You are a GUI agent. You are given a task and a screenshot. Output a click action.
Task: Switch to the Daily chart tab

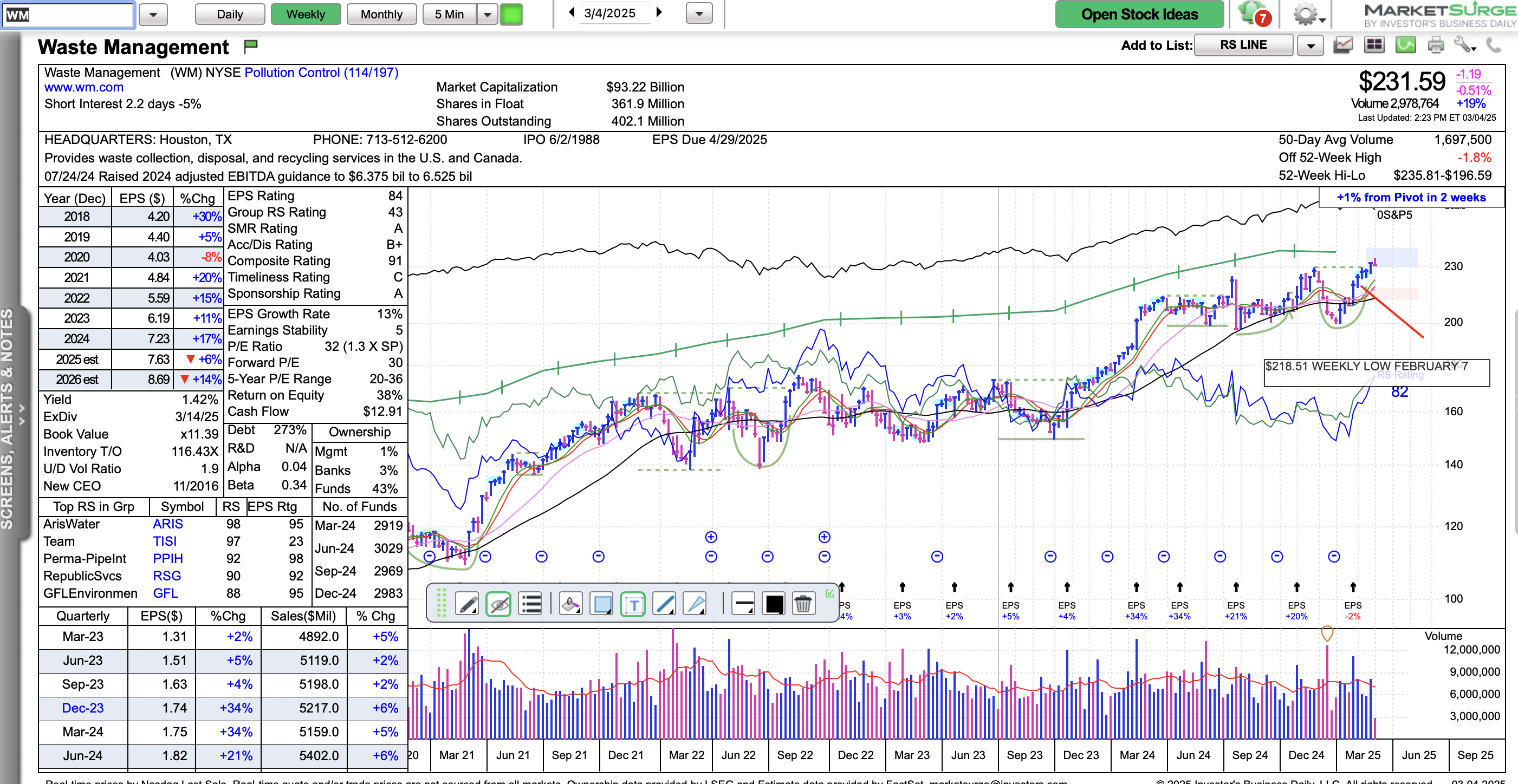[230, 14]
